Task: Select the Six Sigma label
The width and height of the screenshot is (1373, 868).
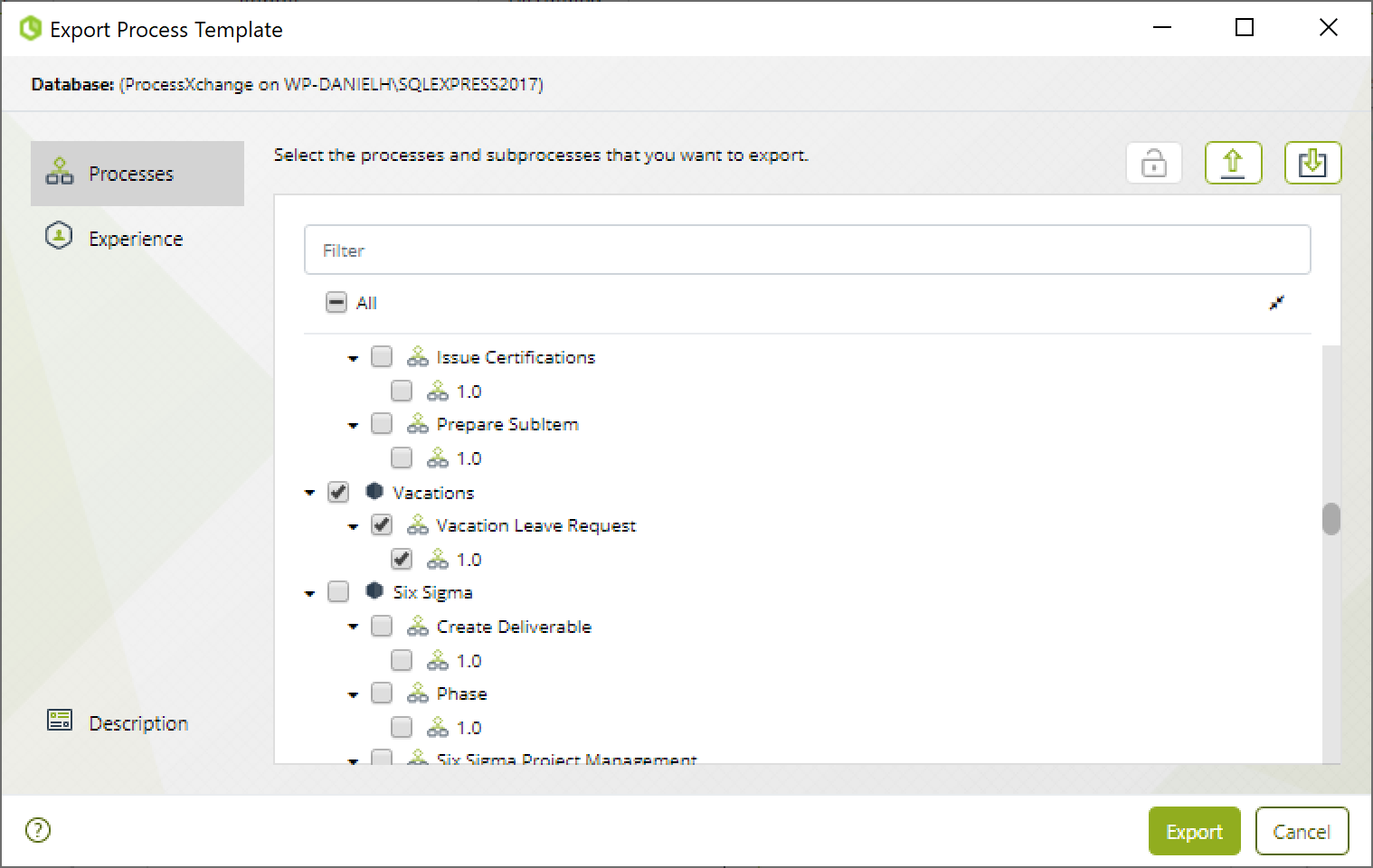Action: click(432, 592)
